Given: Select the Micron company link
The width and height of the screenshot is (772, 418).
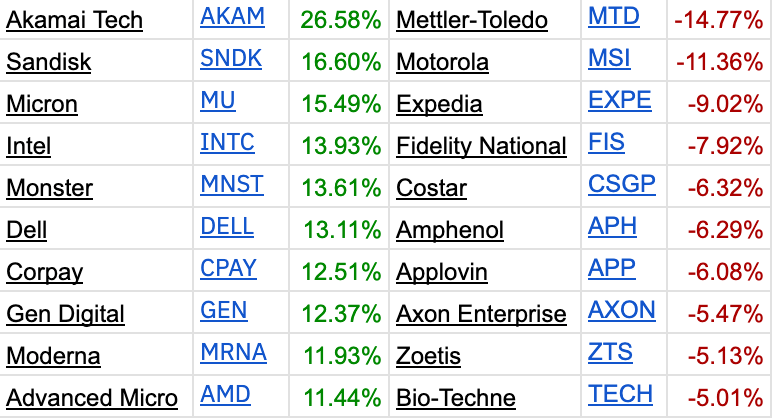Looking at the screenshot, I should tap(42, 104).
